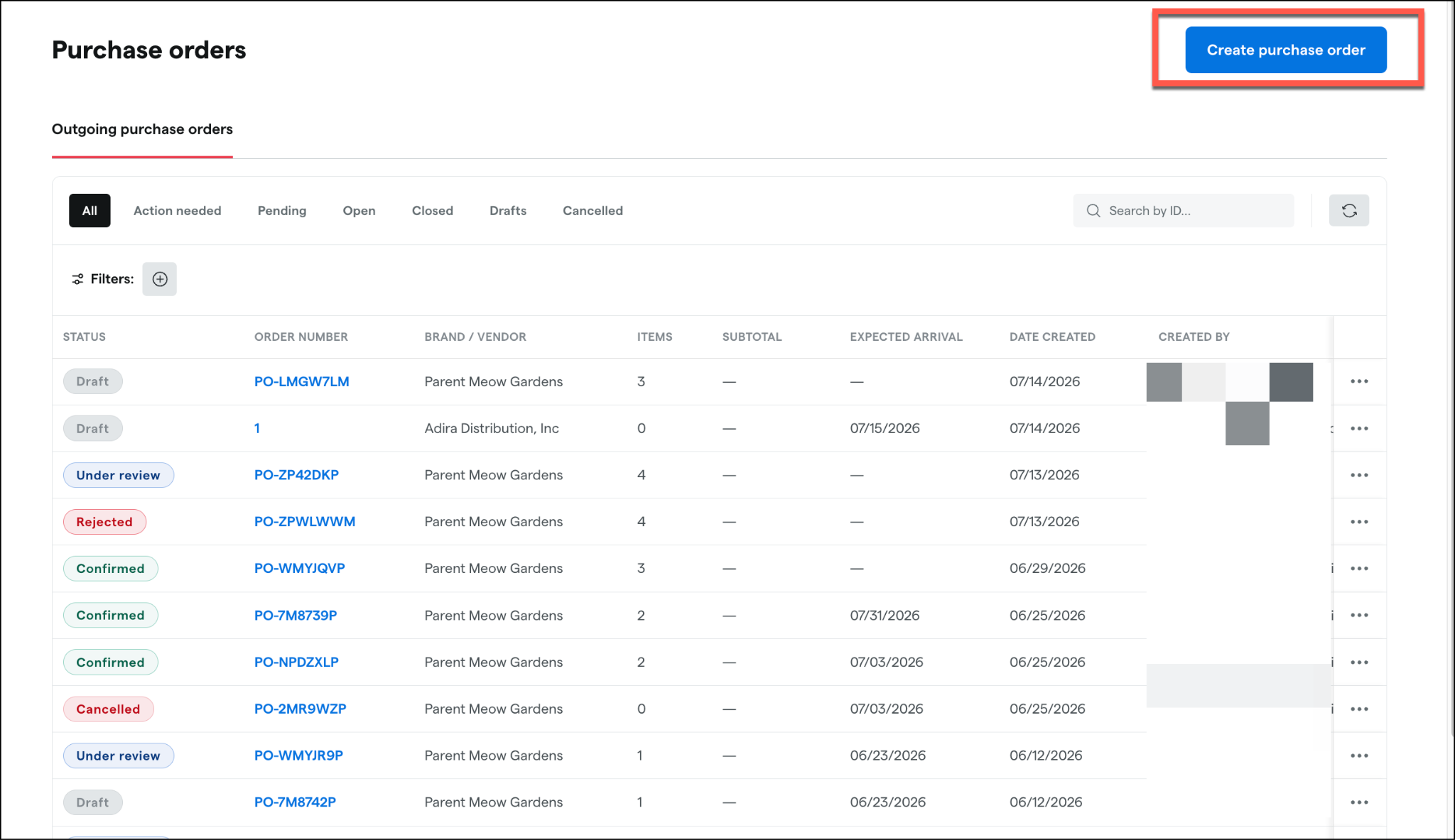Screen dimensions: 1455x840
Task: Click the Created By column header
Action: pos(1194,337)
